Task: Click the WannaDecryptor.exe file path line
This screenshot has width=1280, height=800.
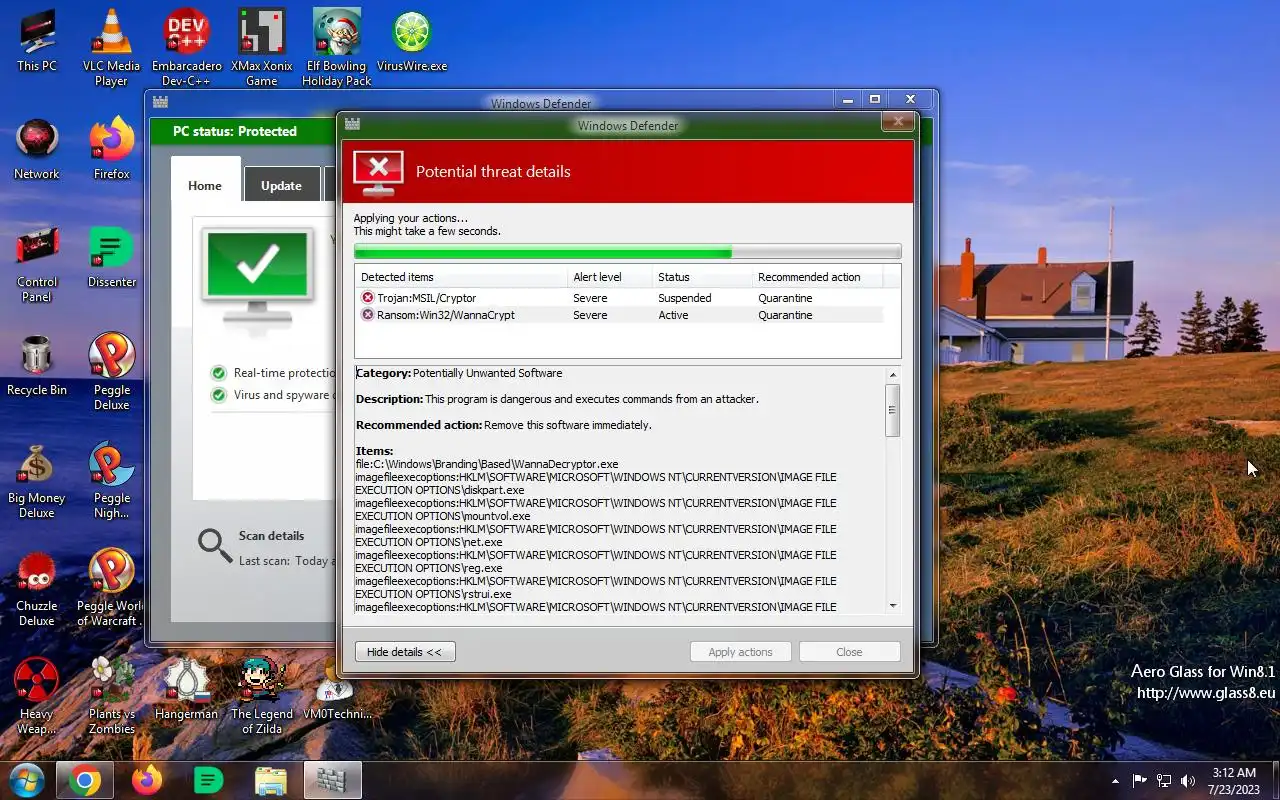Action: 487,464
